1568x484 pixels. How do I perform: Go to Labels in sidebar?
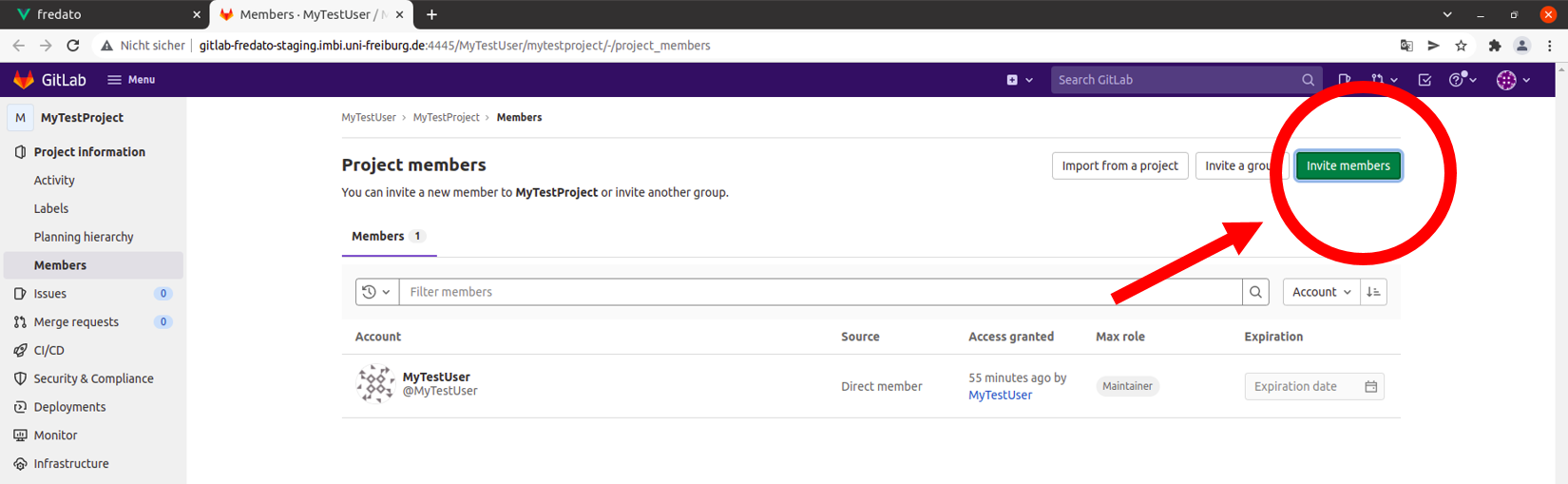(x=51, y=209)
